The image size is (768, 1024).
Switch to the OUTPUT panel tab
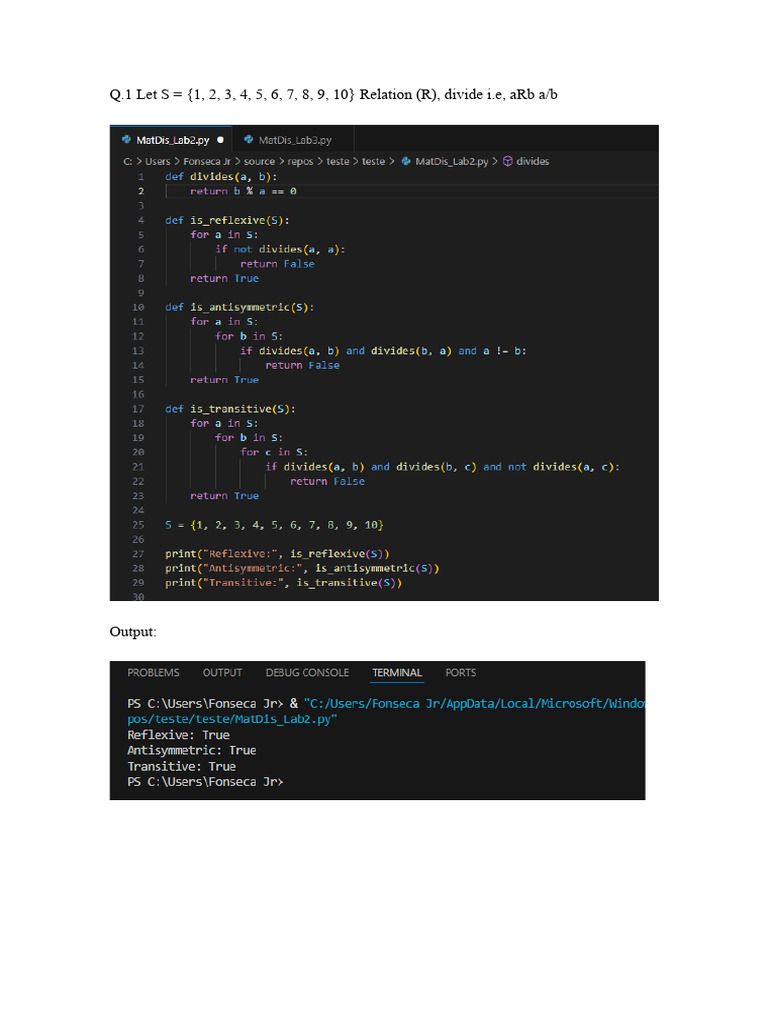[222, 673]
